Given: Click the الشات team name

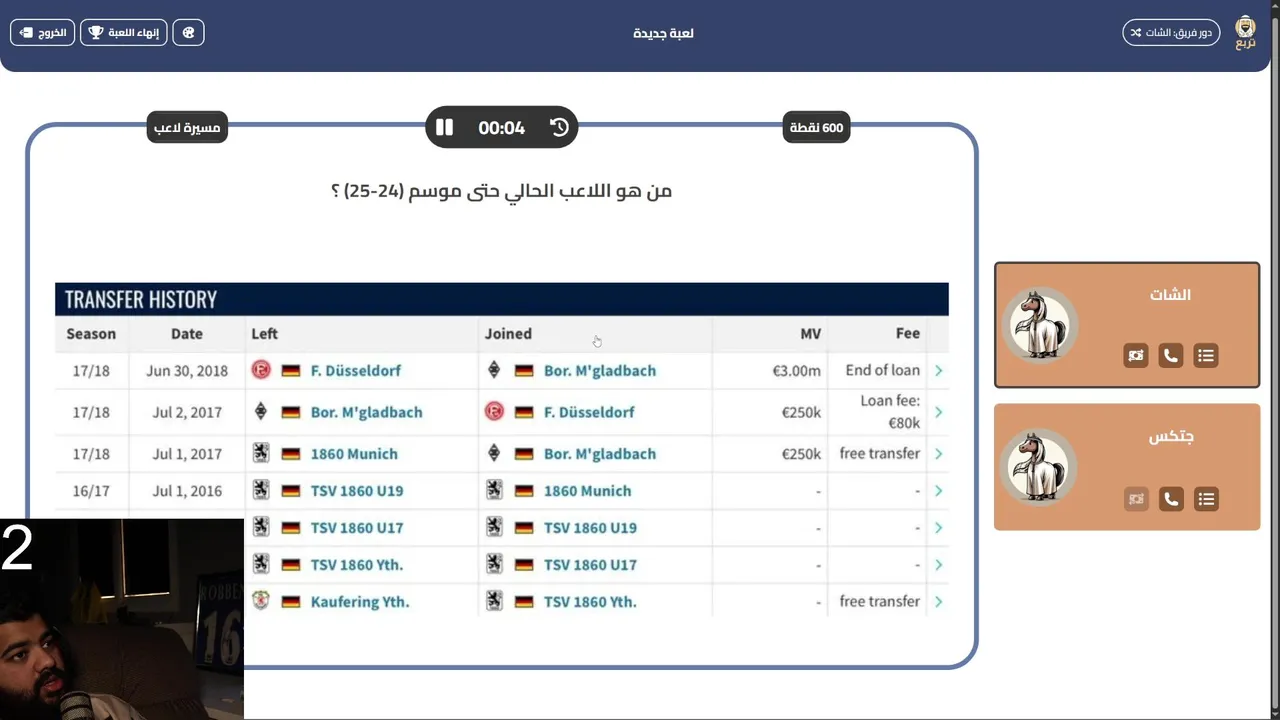Looking at the screenshot, I should (1170, 295).
